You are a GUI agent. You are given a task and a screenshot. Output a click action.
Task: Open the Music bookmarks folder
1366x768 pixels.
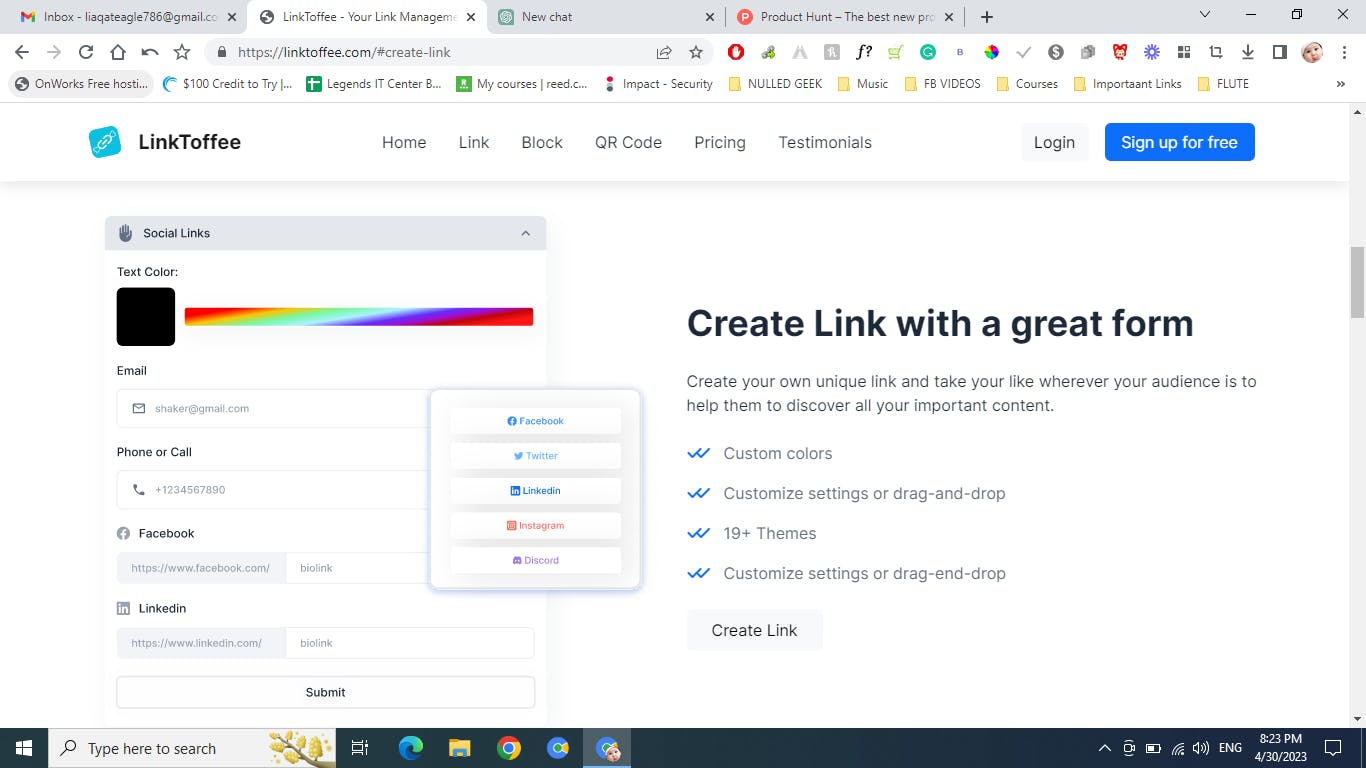[x=863, y=84]
